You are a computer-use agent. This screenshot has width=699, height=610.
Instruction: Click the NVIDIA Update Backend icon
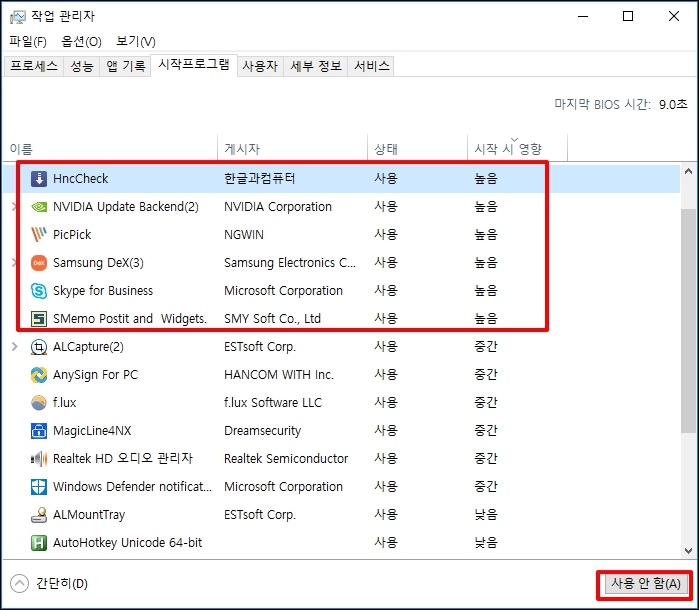coord(39,207)
